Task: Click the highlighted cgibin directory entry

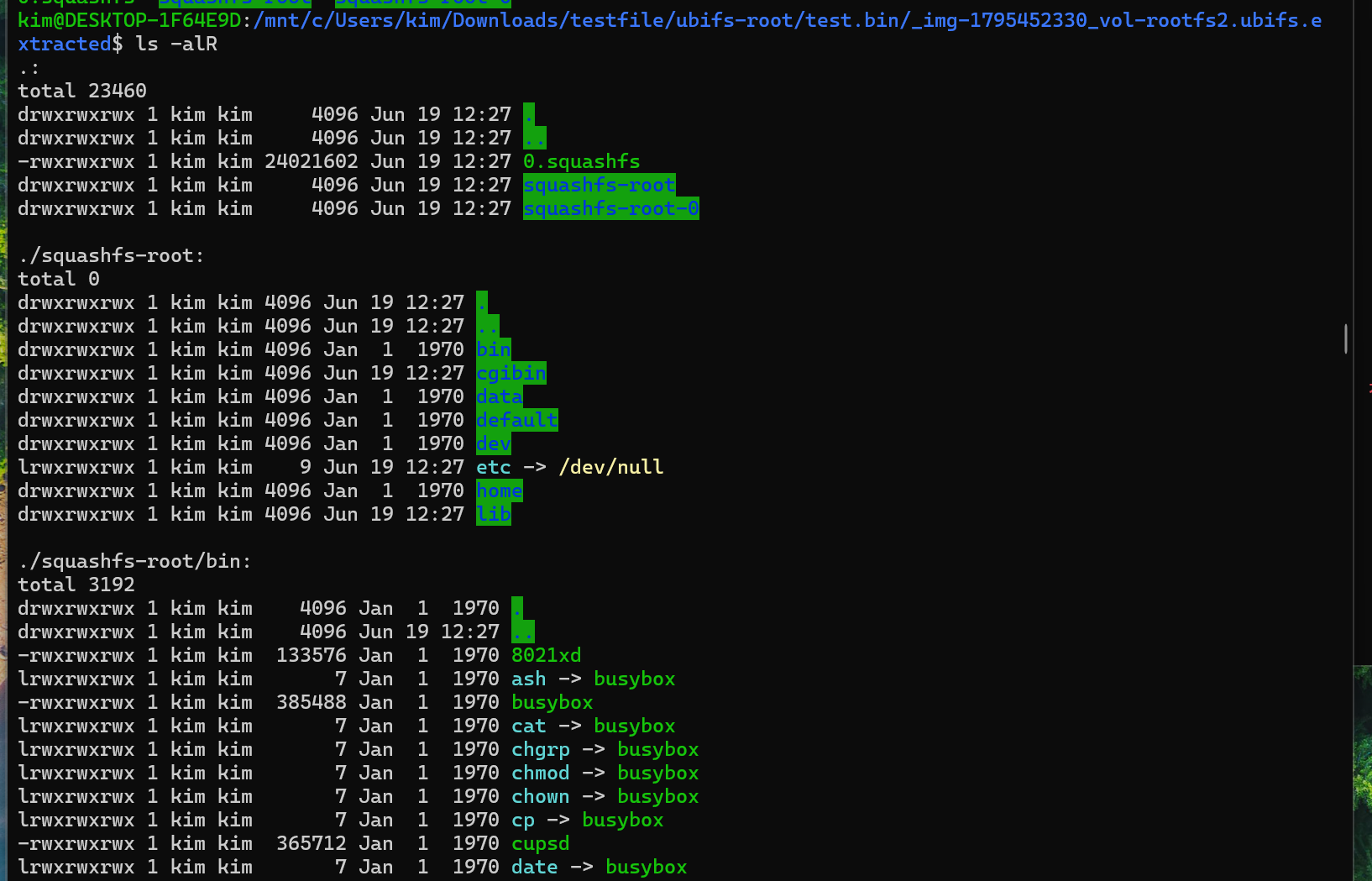Action: coord(511,373)
